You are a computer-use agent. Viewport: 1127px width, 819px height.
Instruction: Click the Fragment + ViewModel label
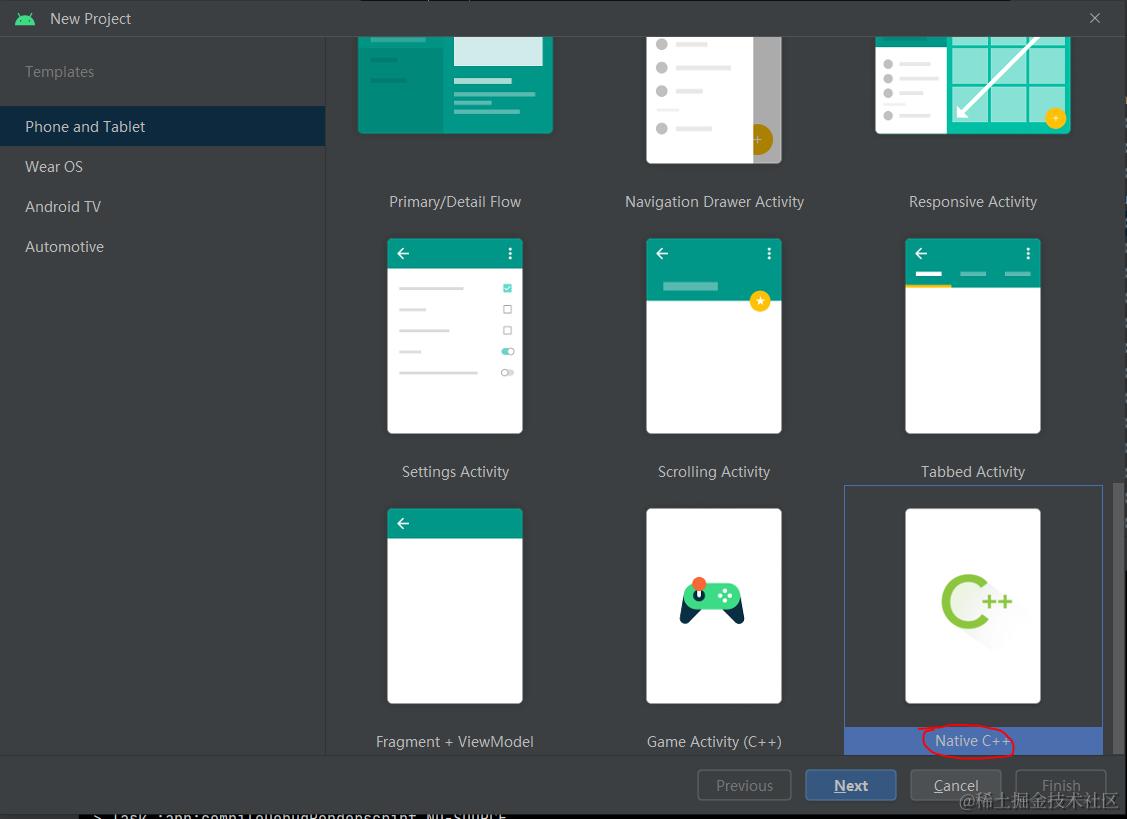[455, 741]
